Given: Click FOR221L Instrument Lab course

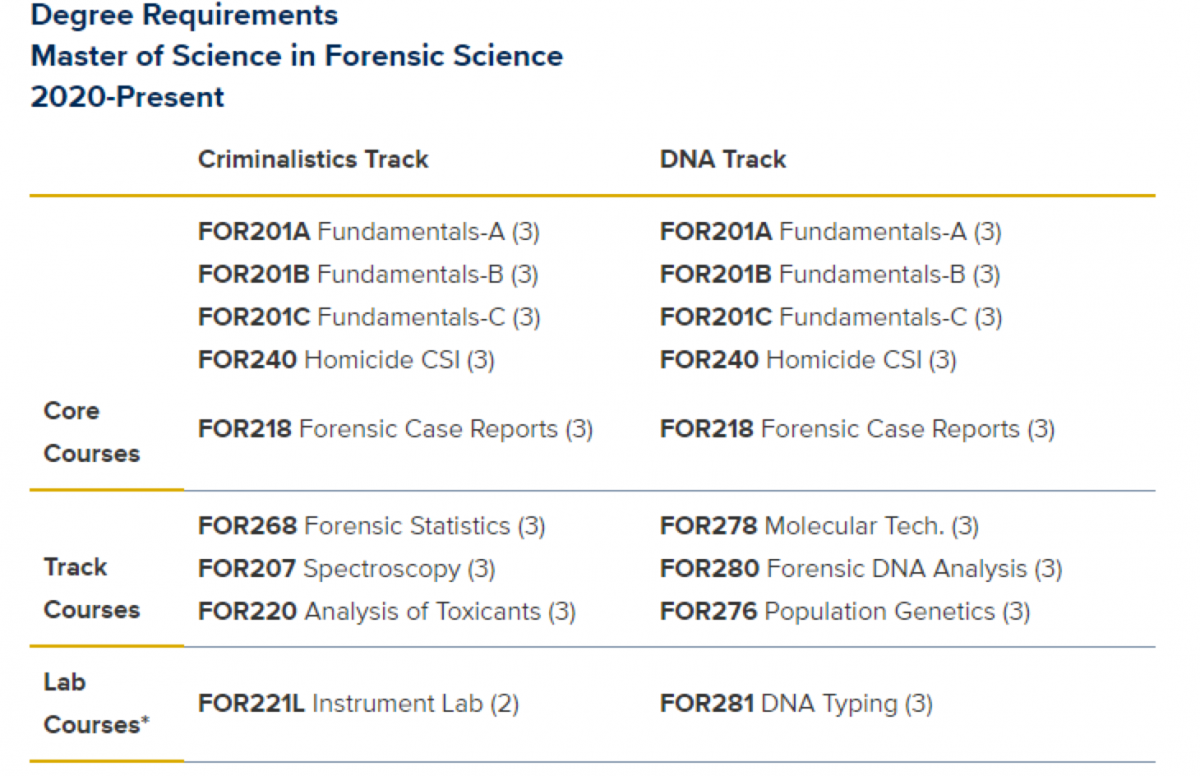Looking at the screenshot, I should (359, 704).
